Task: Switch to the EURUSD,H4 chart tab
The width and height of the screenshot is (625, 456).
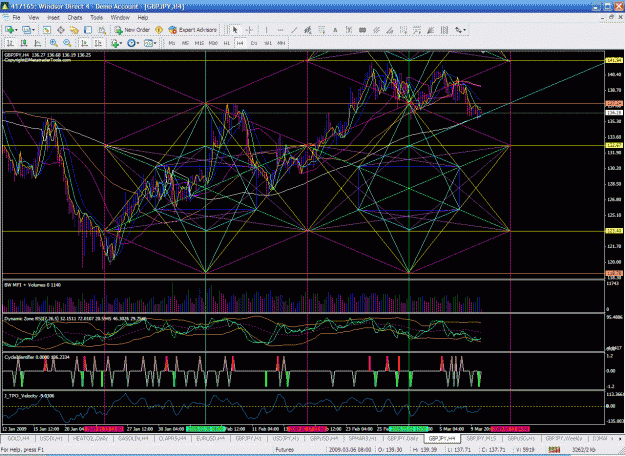Action: coord(210,438)
